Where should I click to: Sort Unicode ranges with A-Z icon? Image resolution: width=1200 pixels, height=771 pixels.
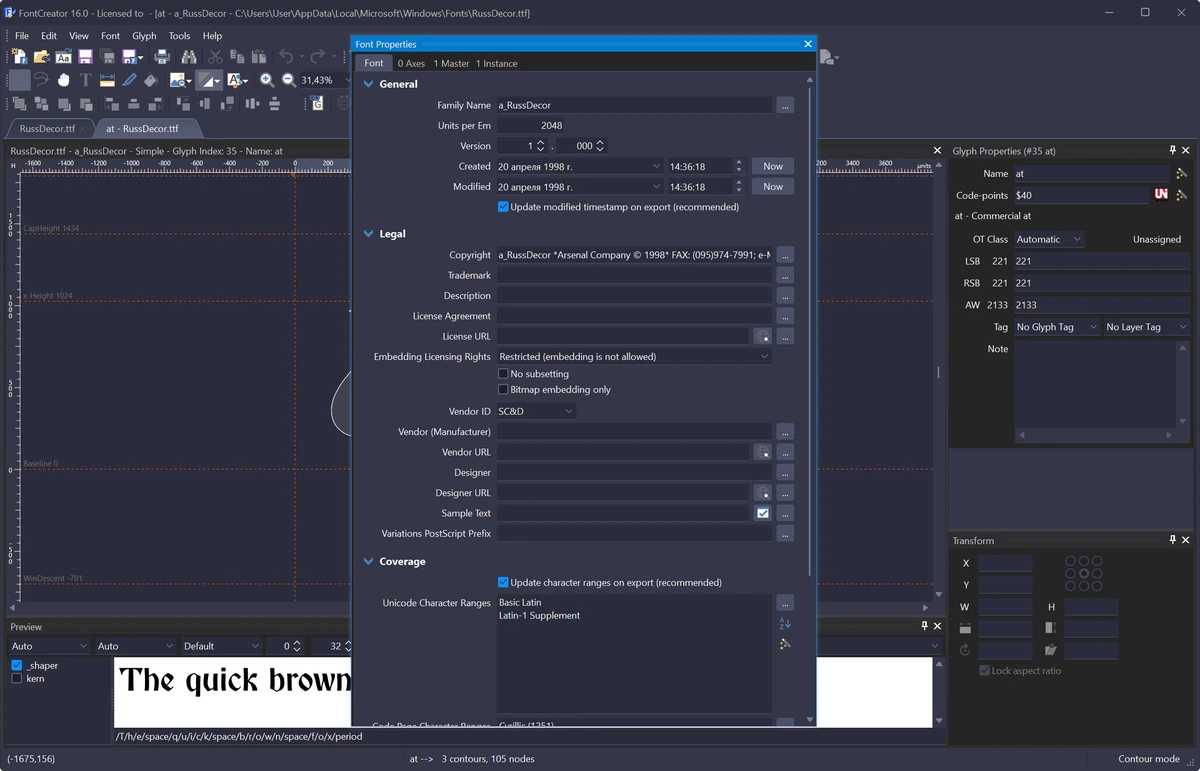pos(785,624)
